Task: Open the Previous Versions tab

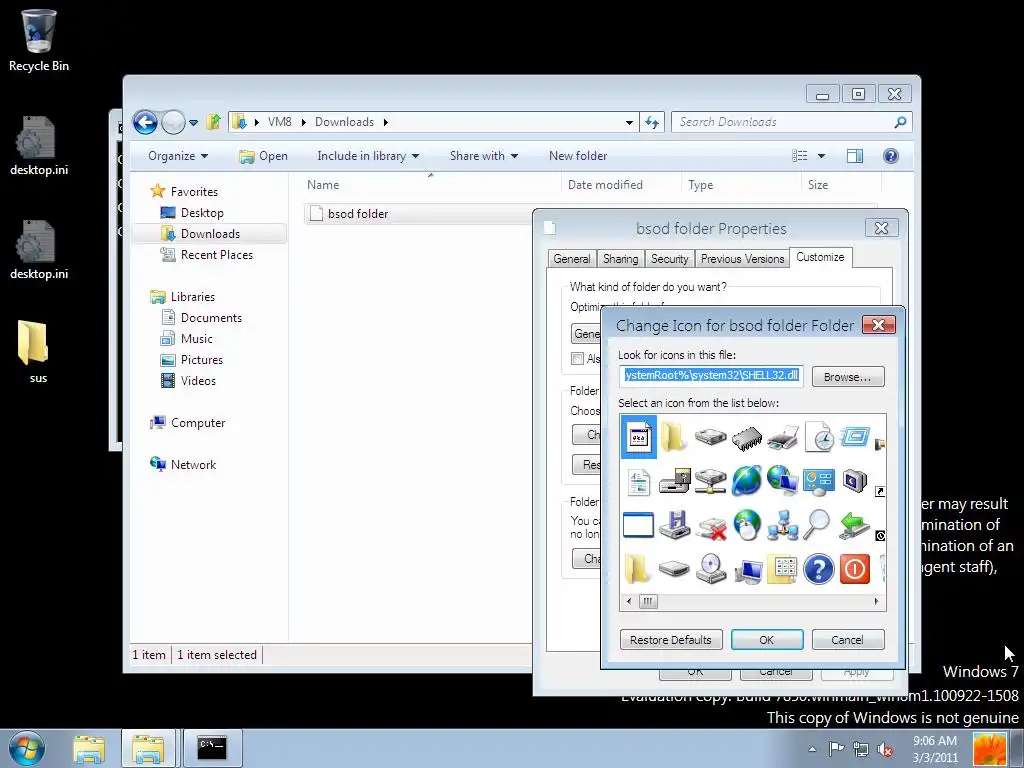Action: (x=742, y=259)
